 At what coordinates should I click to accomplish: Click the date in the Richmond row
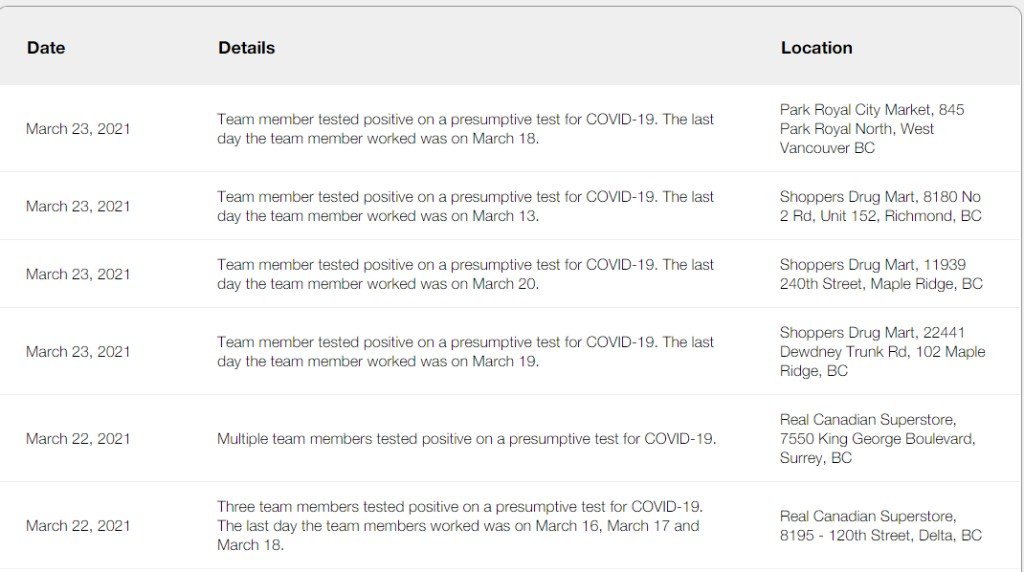pos(78,206)
